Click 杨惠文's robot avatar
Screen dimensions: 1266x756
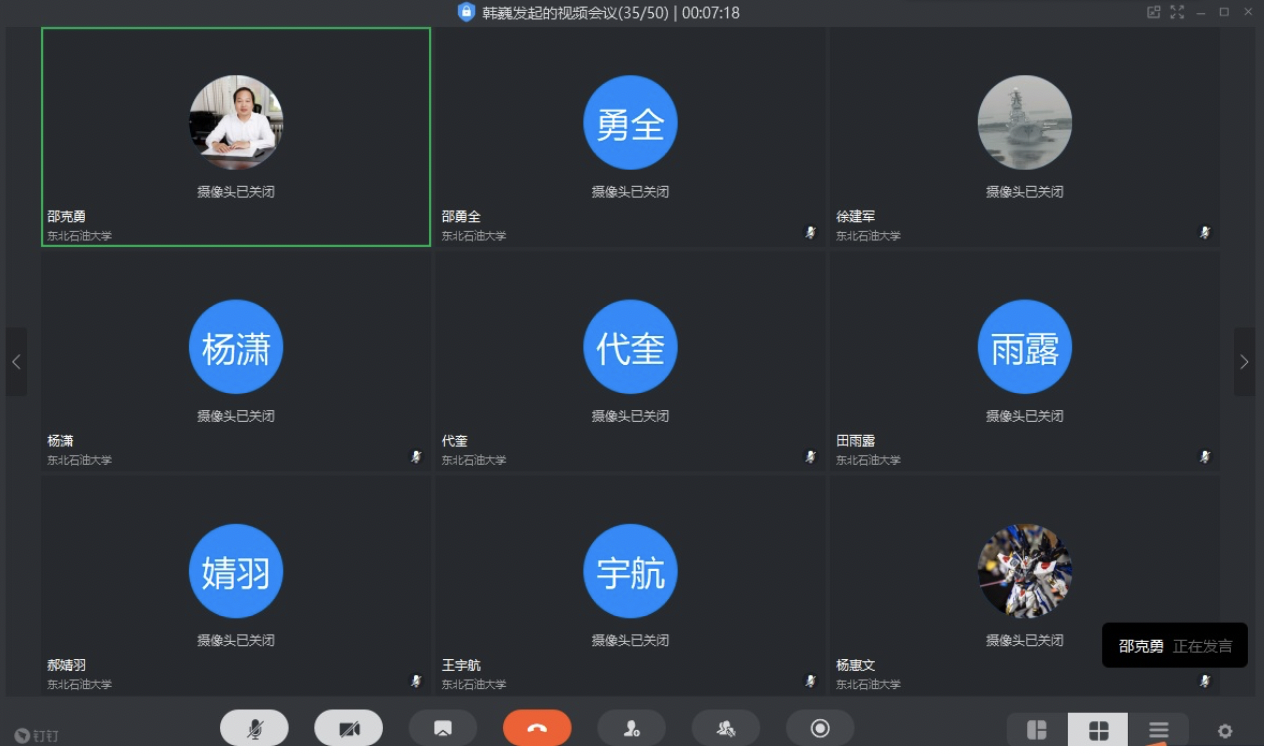tap(1024, 571)
